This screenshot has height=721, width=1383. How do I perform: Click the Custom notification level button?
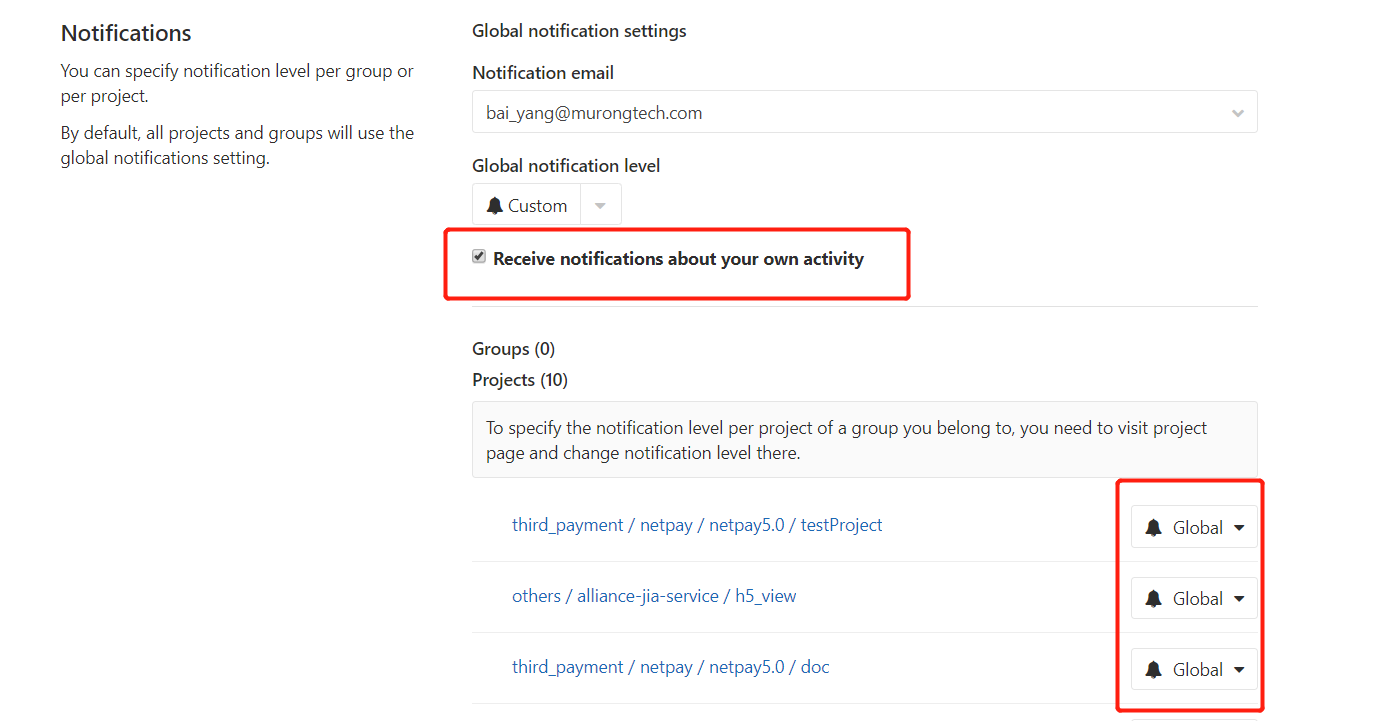(526, 205)
